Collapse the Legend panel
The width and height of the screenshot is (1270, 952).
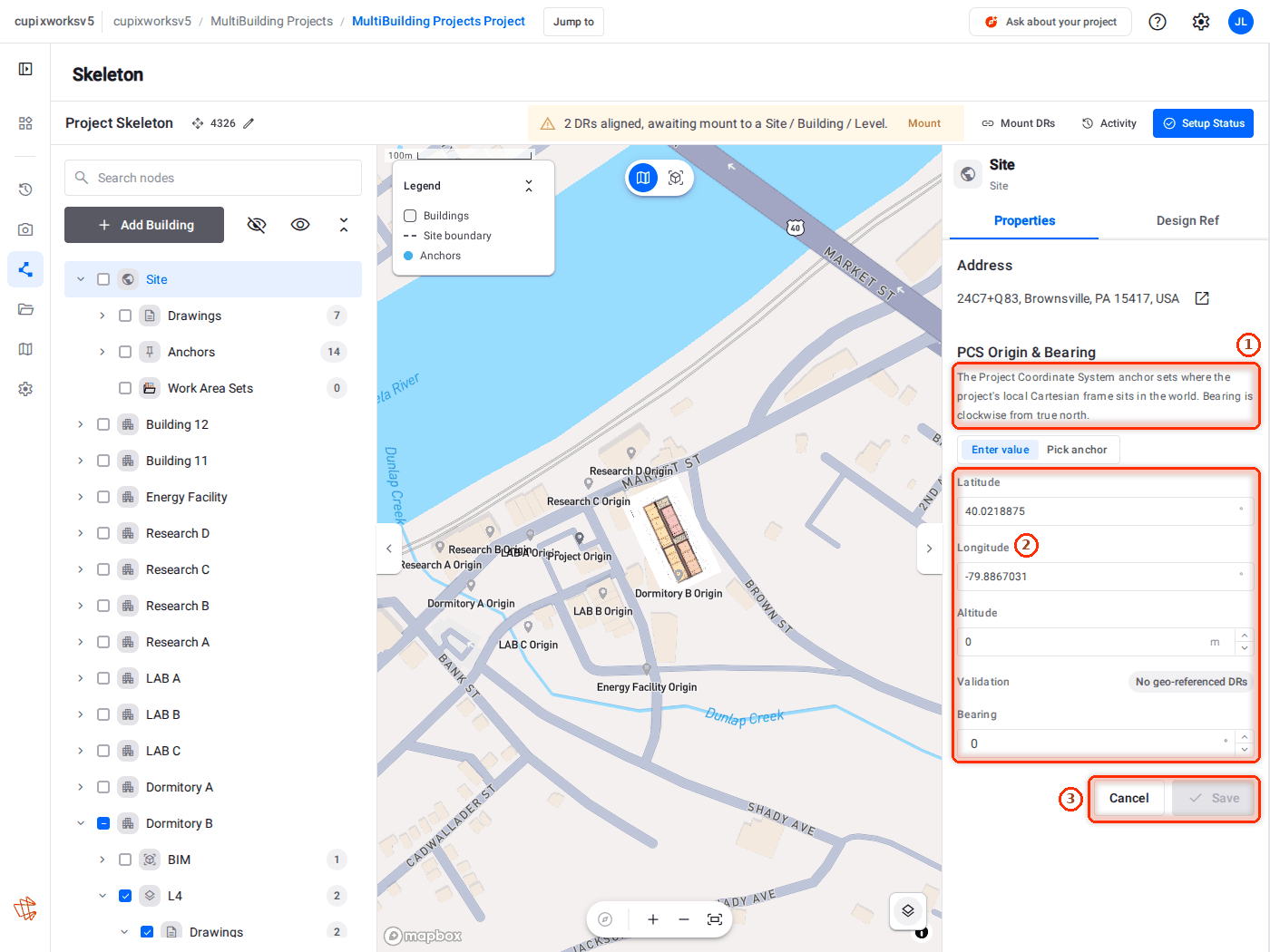(x=529, y=186)
